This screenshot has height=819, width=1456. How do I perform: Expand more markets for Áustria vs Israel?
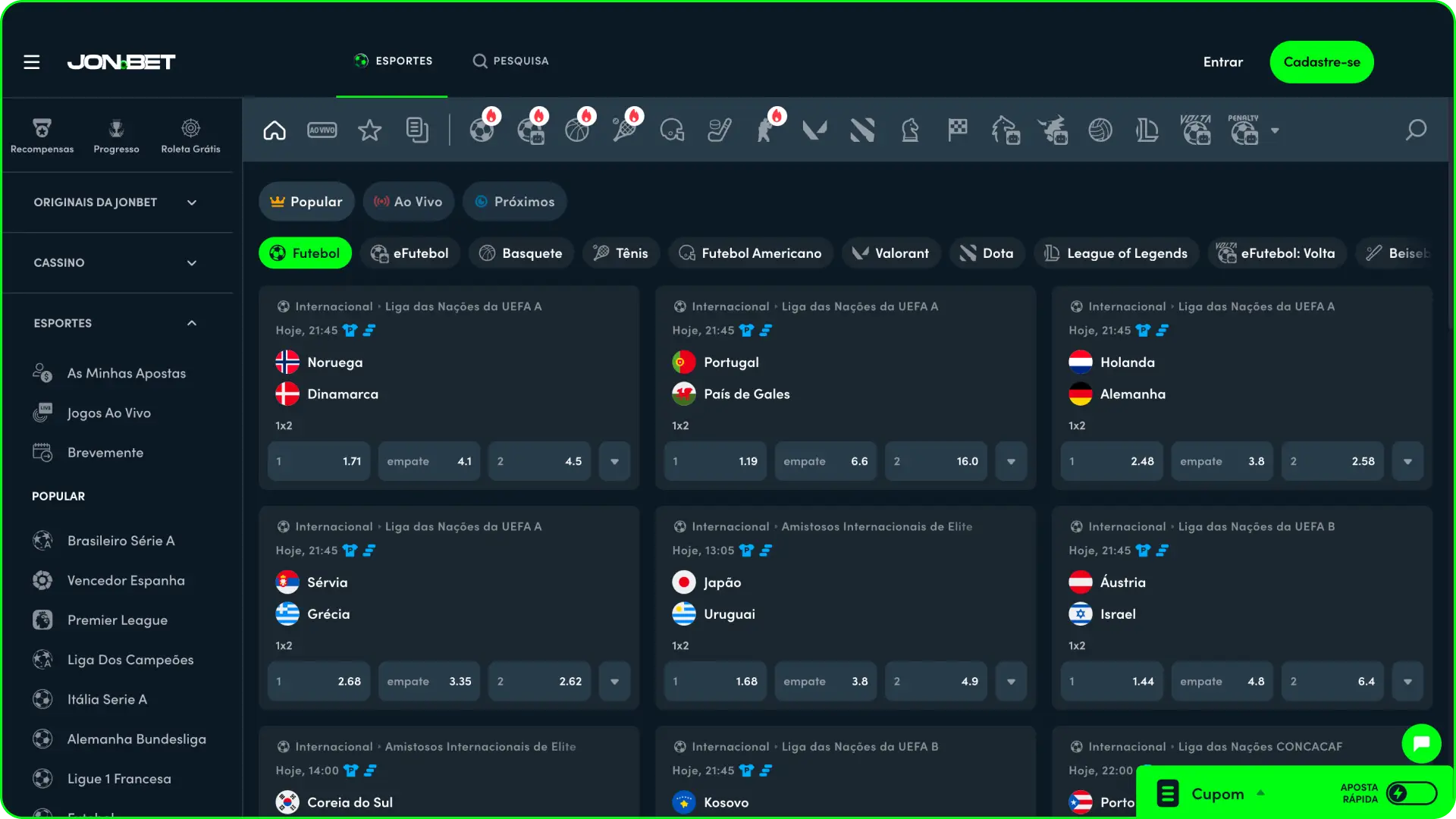point(1407,681)
